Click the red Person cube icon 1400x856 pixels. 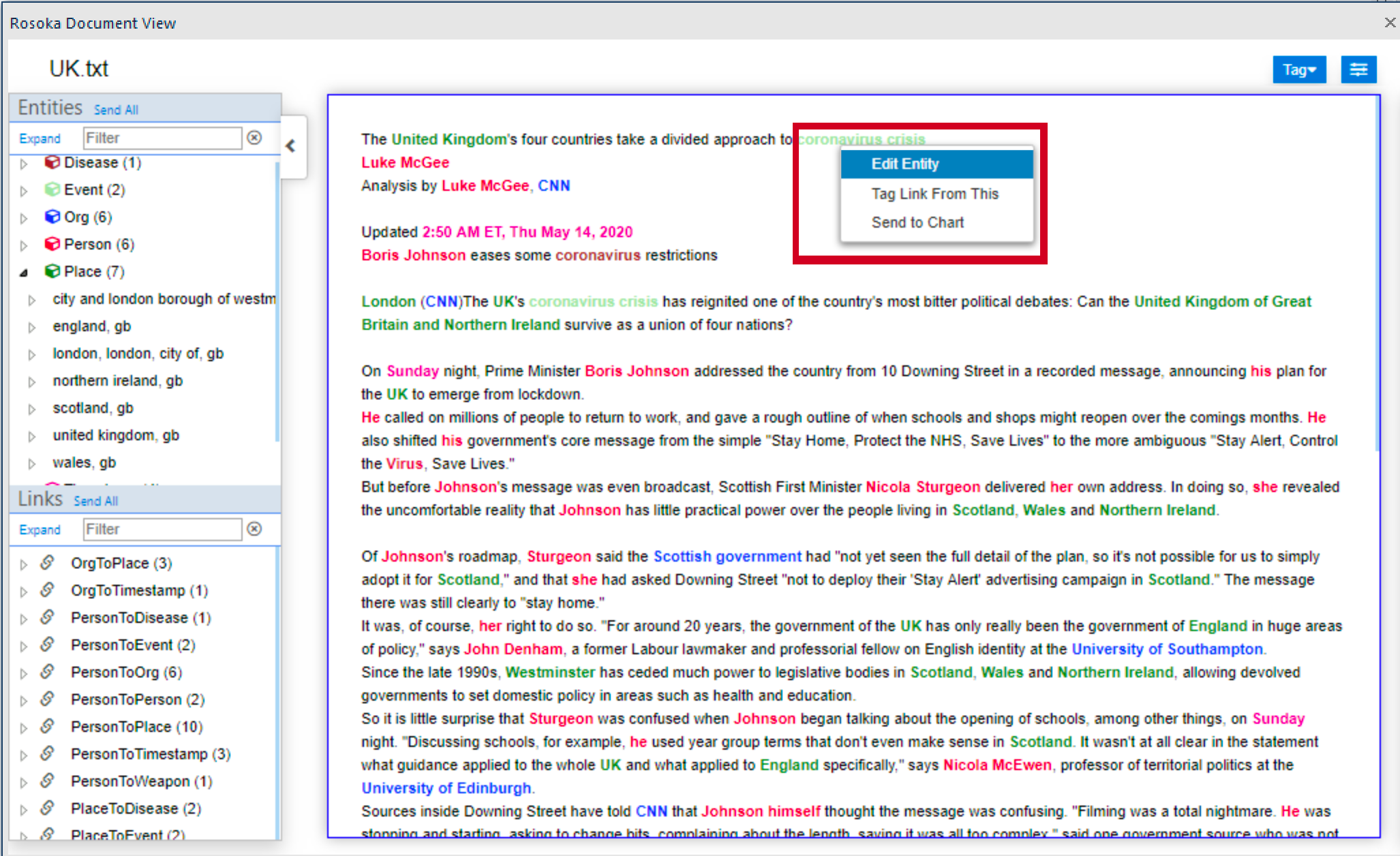(x=52, y=244)
